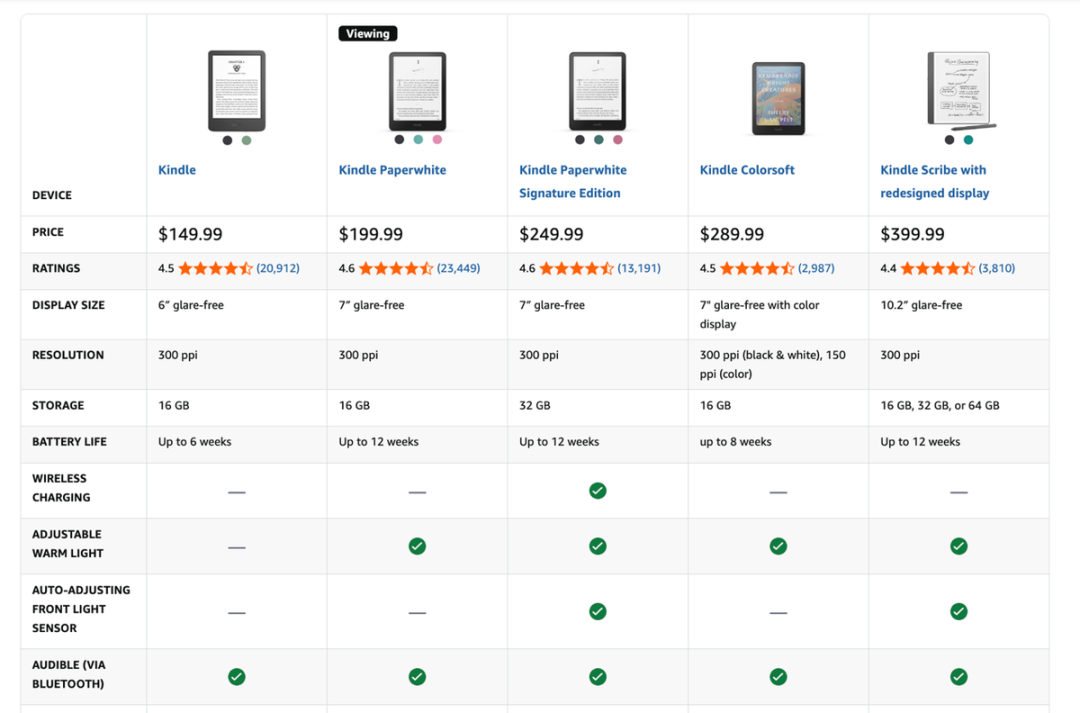Open the 23,449 ratings for Kindle Paperwhite
The image size is (1080, 713).
[458, 269]
